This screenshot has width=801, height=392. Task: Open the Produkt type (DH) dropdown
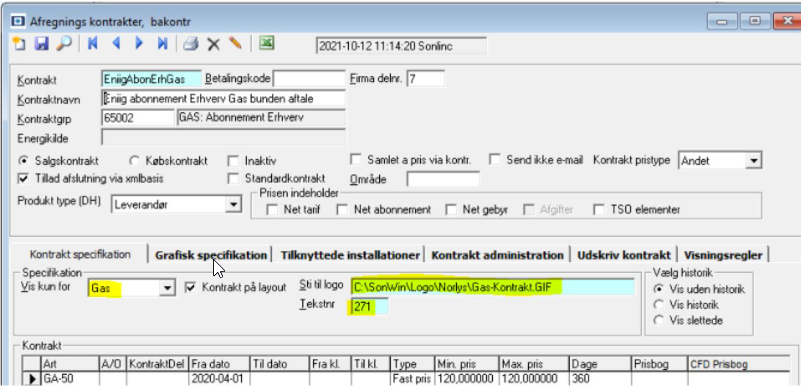click(x=233, y=204)
